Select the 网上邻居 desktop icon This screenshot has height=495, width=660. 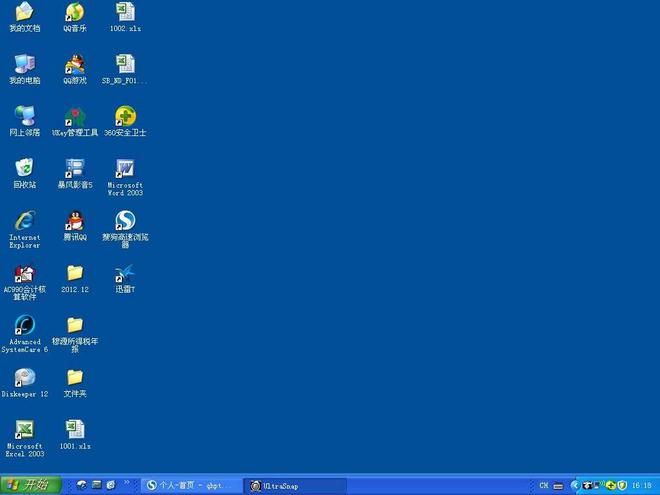pyautogui.click(x=25, y=121)
